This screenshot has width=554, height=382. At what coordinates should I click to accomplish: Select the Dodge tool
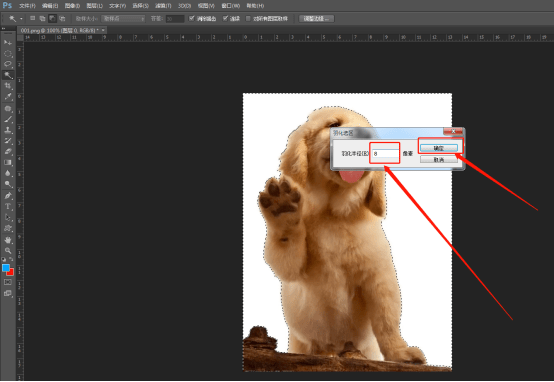click(8, 184)
